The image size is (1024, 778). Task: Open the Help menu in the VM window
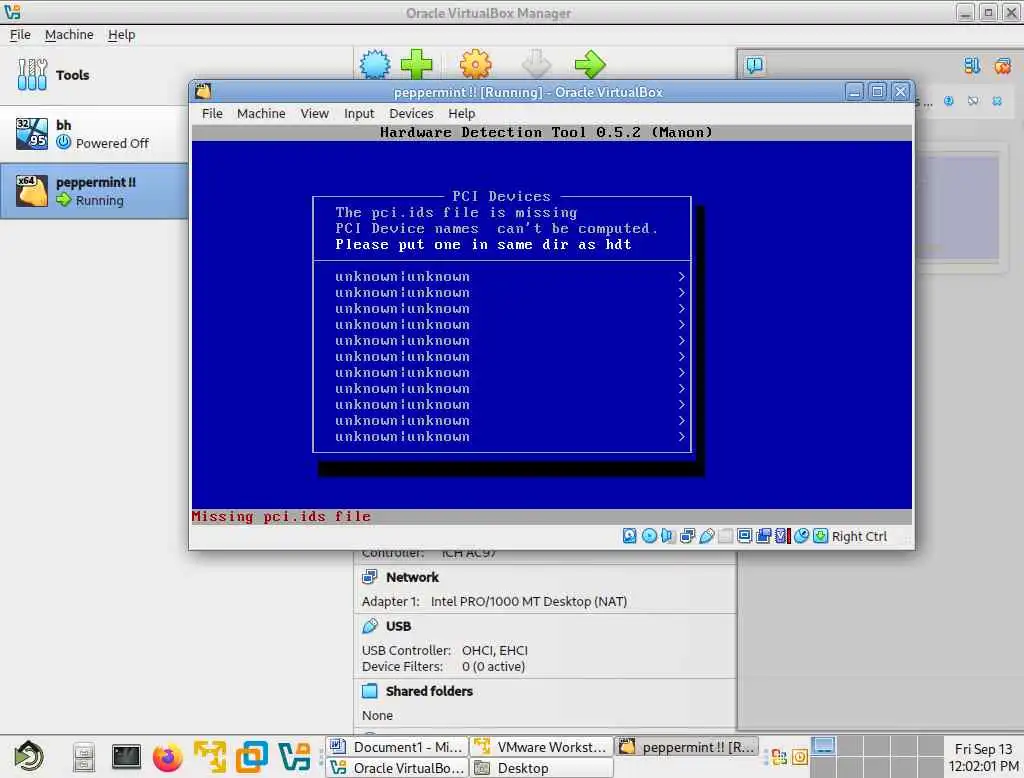(462, 114)
